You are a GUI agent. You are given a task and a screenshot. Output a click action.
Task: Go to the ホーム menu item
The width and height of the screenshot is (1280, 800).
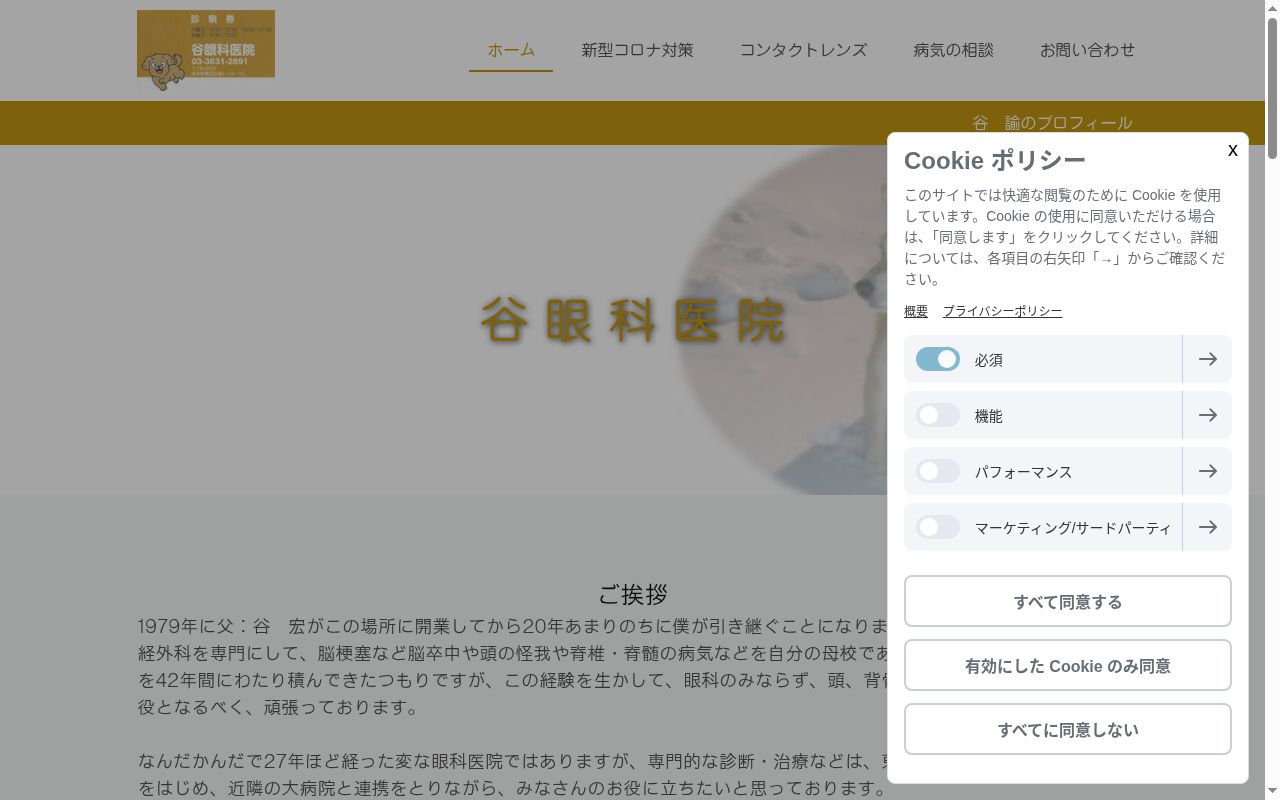pos(511,50)
